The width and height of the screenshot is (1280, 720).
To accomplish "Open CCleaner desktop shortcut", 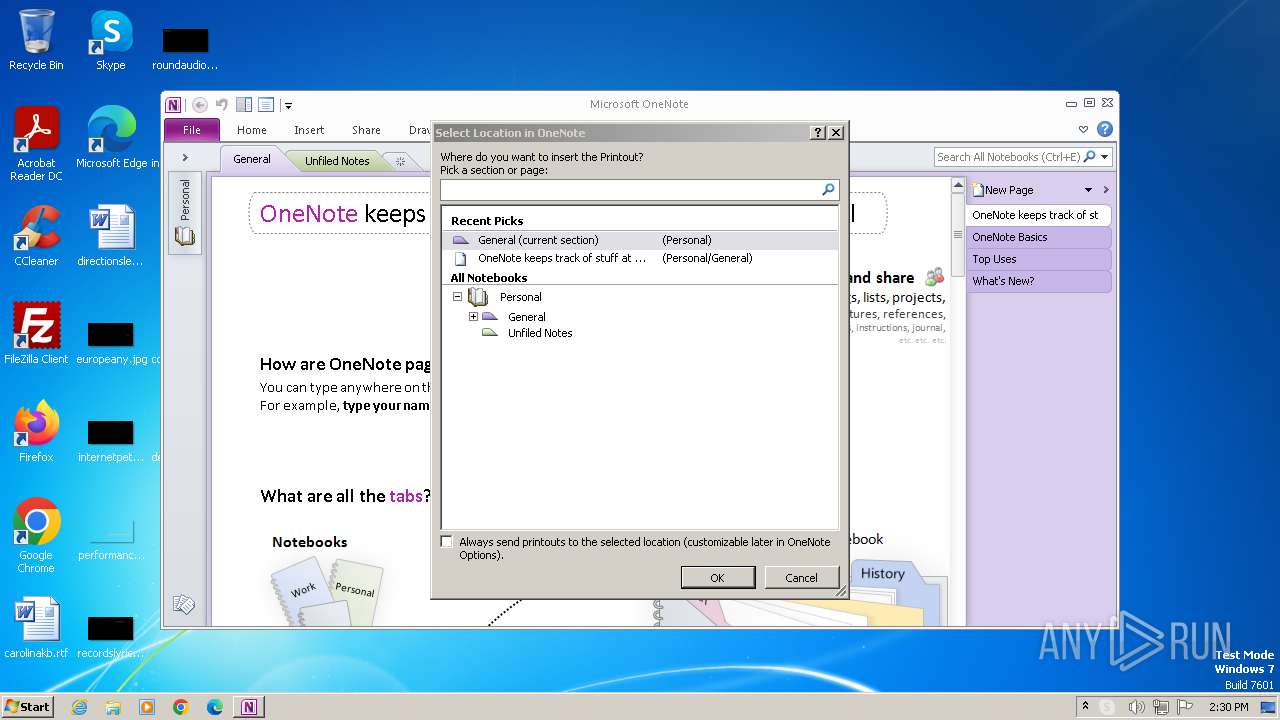I will coord(36,236).
